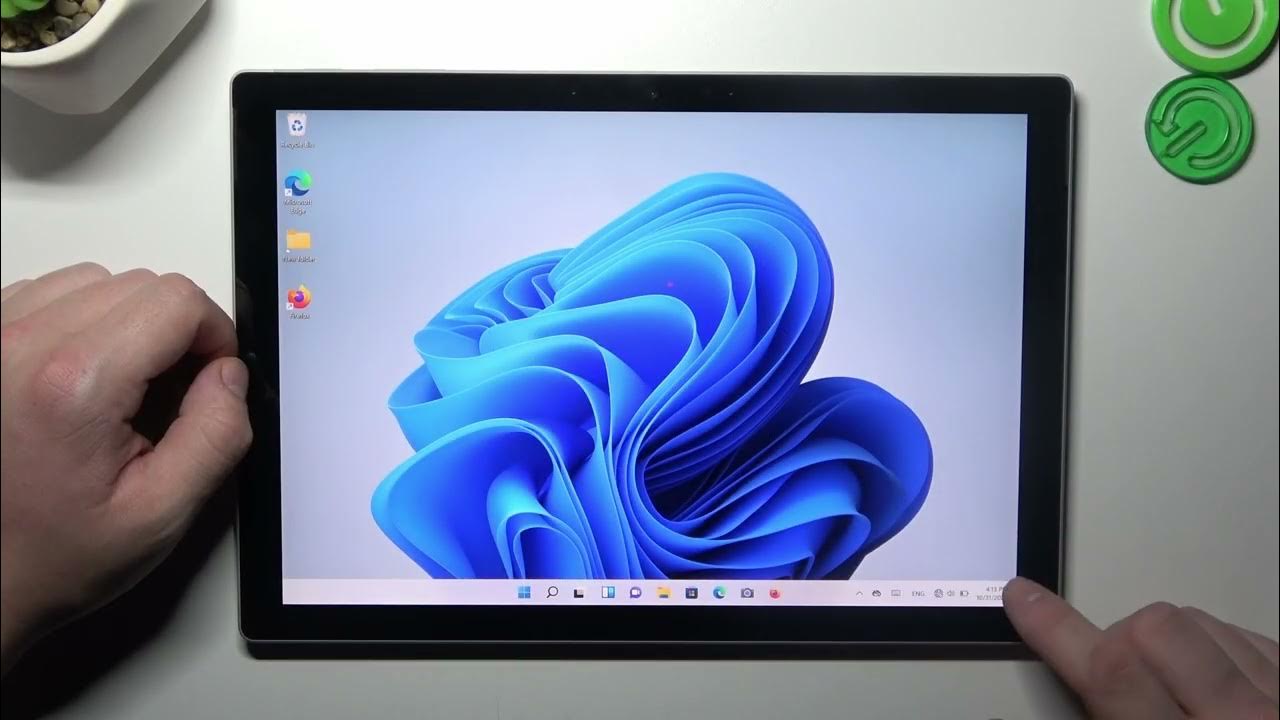Viewport: 1280px width, 720px height.
Task: Click the Firefox icon in taskbar
Action: (x=775, y=593)
